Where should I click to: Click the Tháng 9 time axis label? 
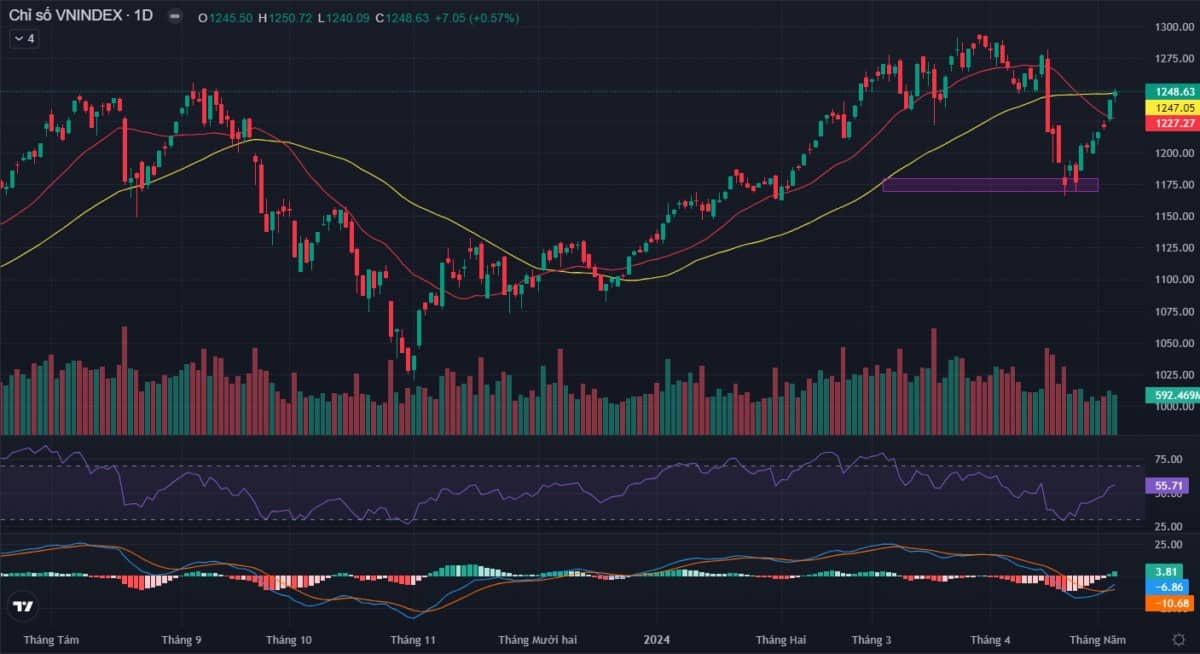click(x=181, y=640)
